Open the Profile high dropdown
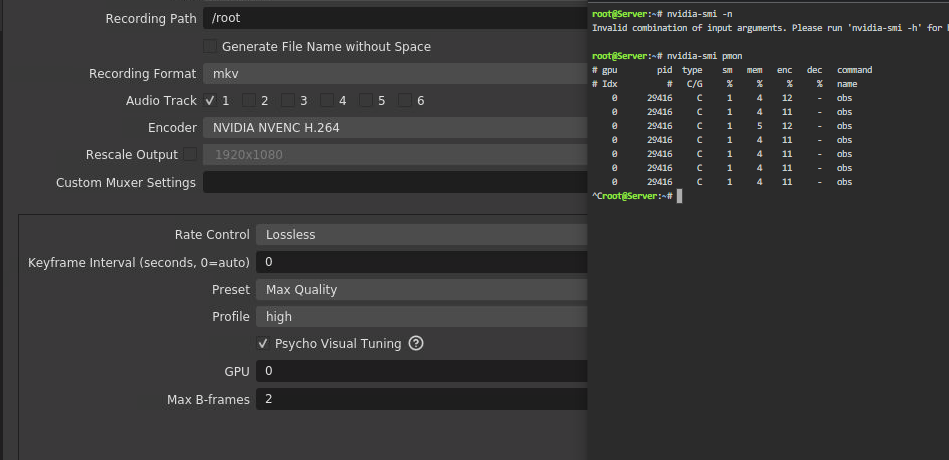This screenshot has height=460, width=949. pyautogui.click(x=422, y=317)
